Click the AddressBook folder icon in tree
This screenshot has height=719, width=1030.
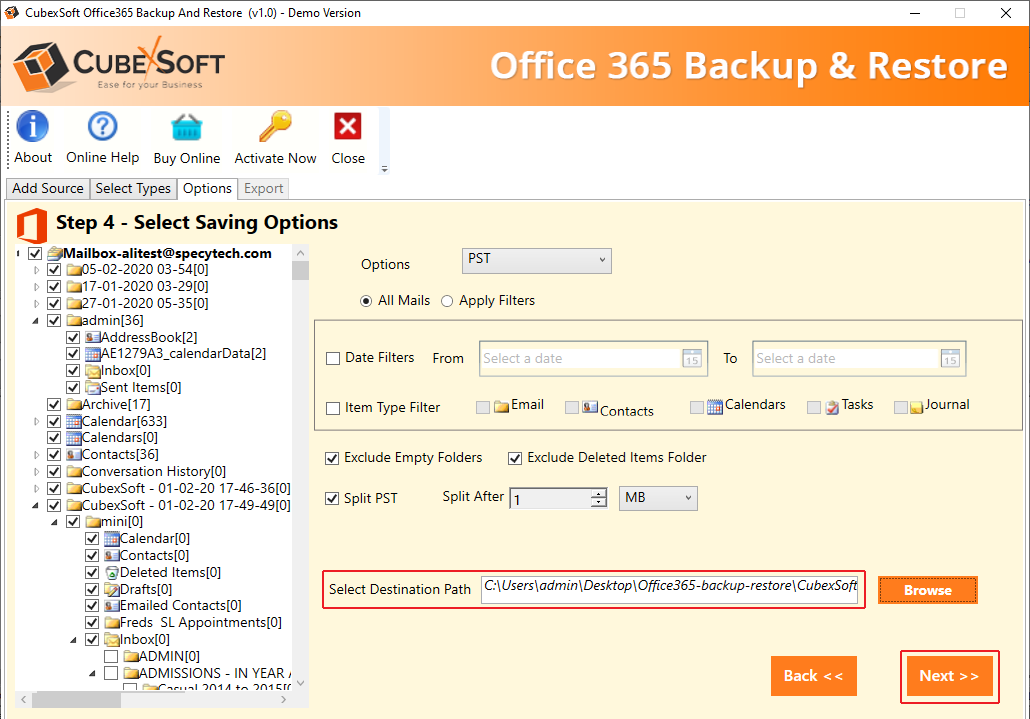[92, 337]
